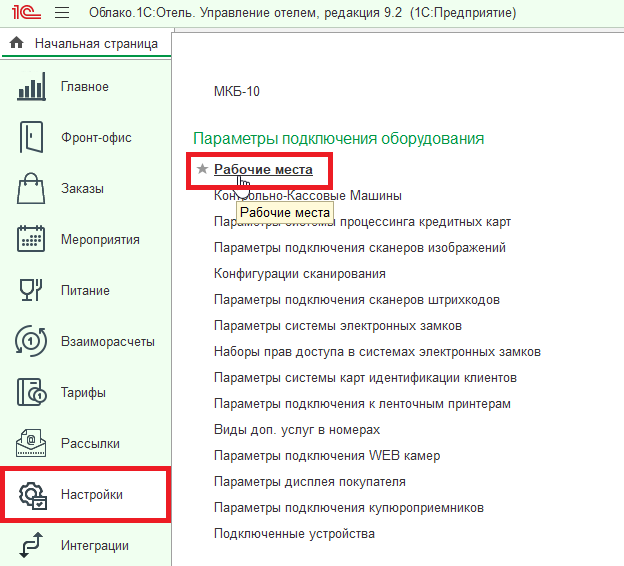Open the Интеграции section
This screenshot has width=624, height=566.
tap(95, 545)
